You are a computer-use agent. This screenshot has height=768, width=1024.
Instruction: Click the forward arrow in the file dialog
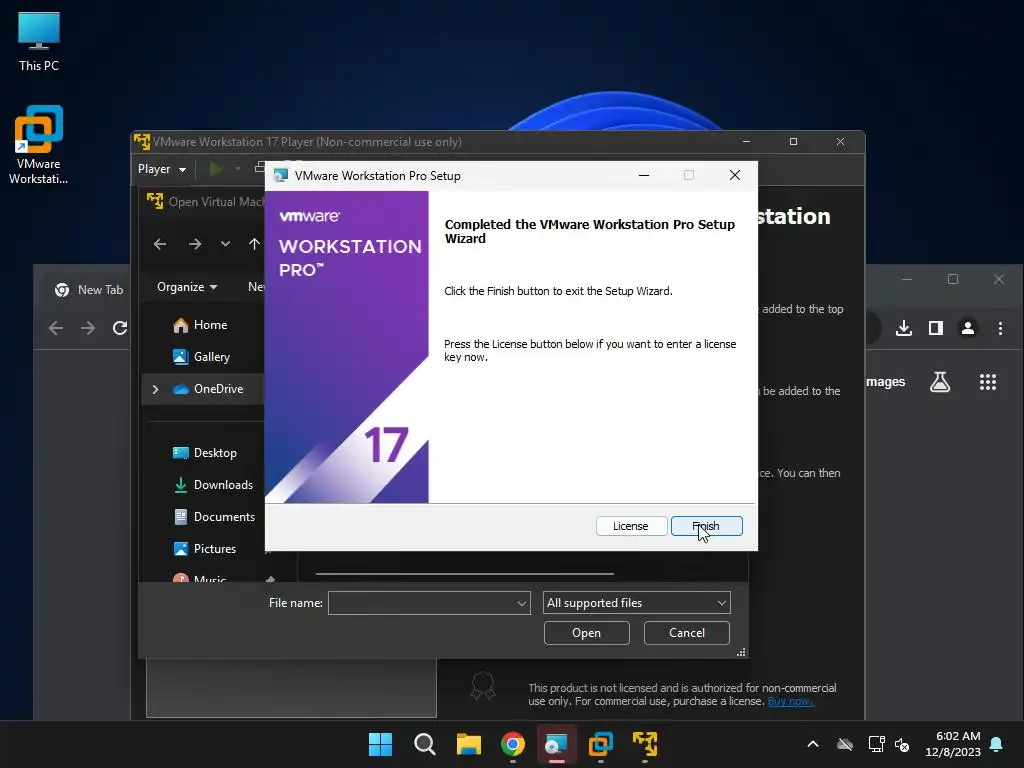(195, 244)
